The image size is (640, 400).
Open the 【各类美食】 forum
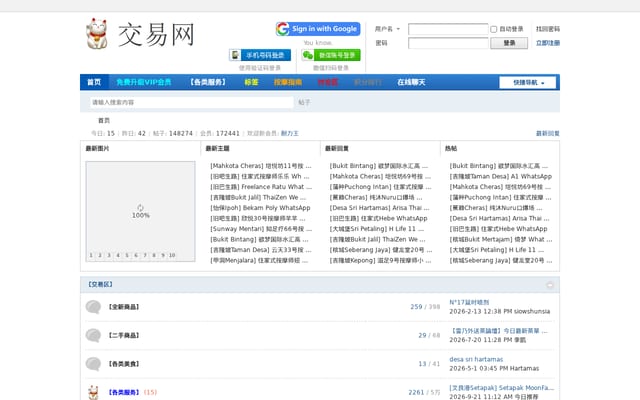click(124, 364)
